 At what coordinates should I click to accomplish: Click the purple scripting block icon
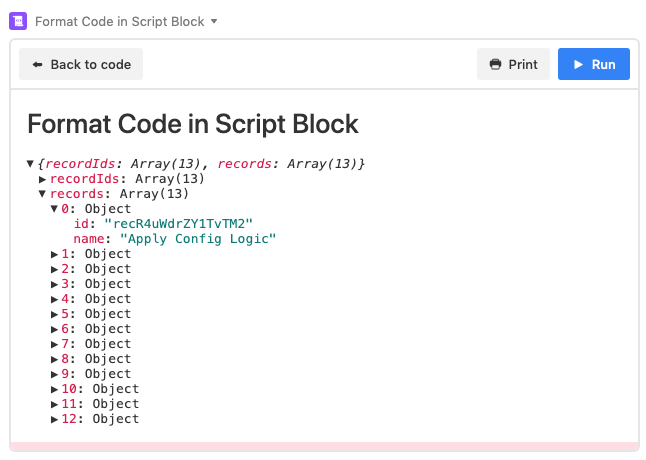coord(18,21)
